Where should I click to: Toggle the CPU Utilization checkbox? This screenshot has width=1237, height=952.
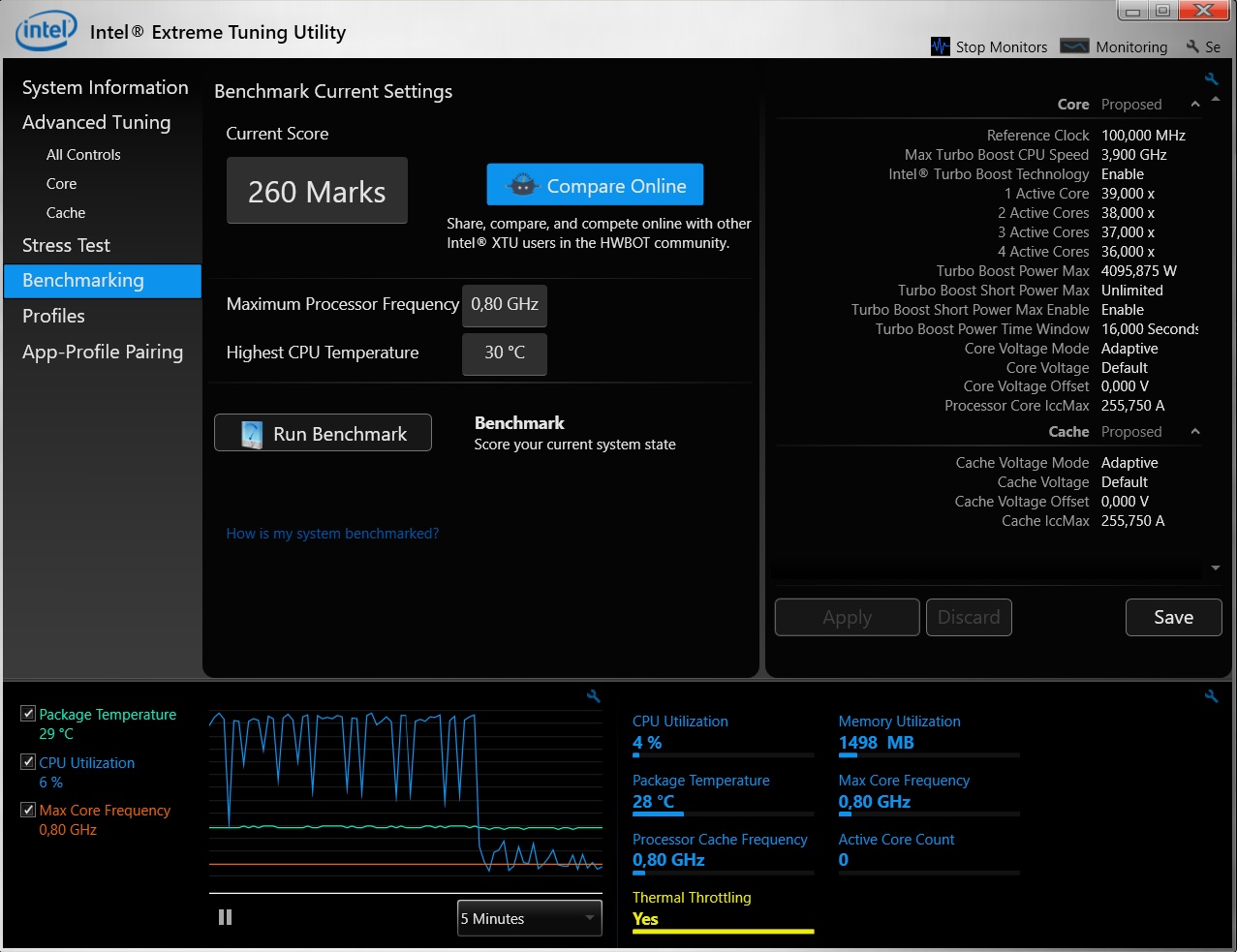pyautogui.click(x=28, y=762)
